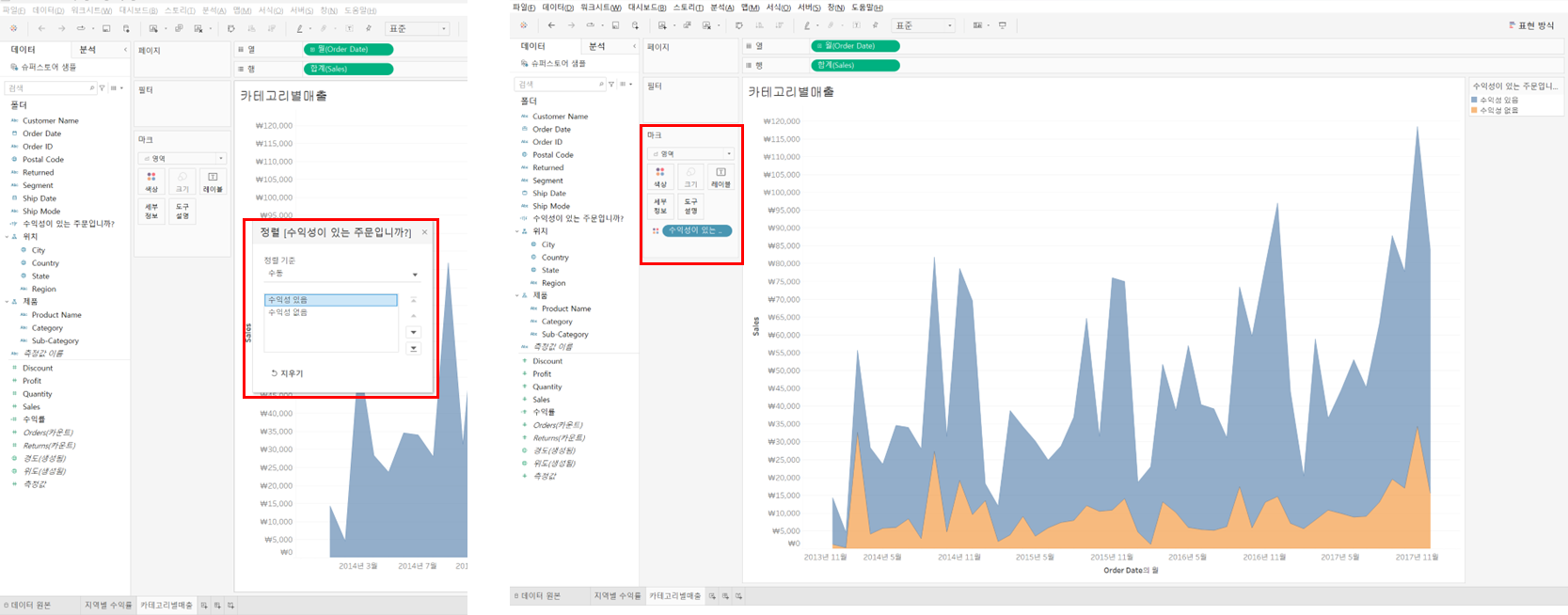Open Show Me (표현 방식) panel

pos(1531,25)
